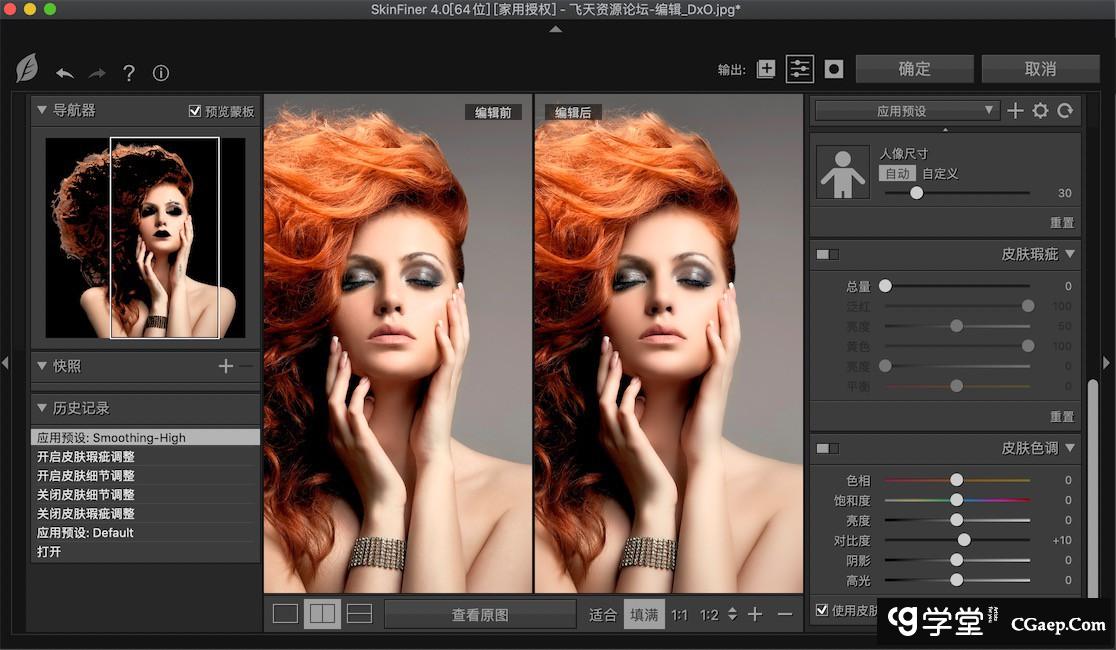The image size is (1116, 650).
Task: Collapse the 历史记录 panel
Action: 42,408
